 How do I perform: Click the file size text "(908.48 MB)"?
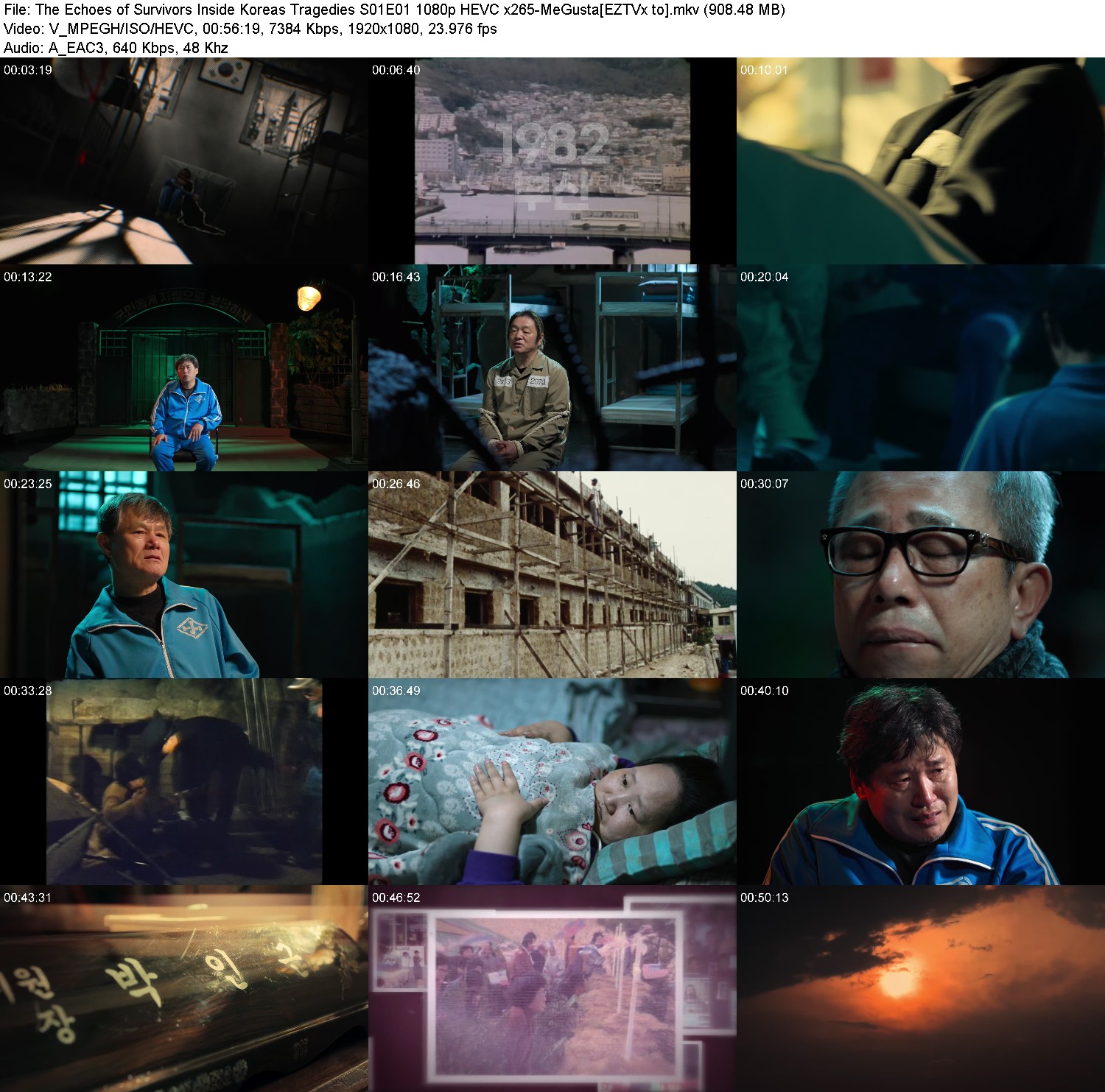pos(745,10)
